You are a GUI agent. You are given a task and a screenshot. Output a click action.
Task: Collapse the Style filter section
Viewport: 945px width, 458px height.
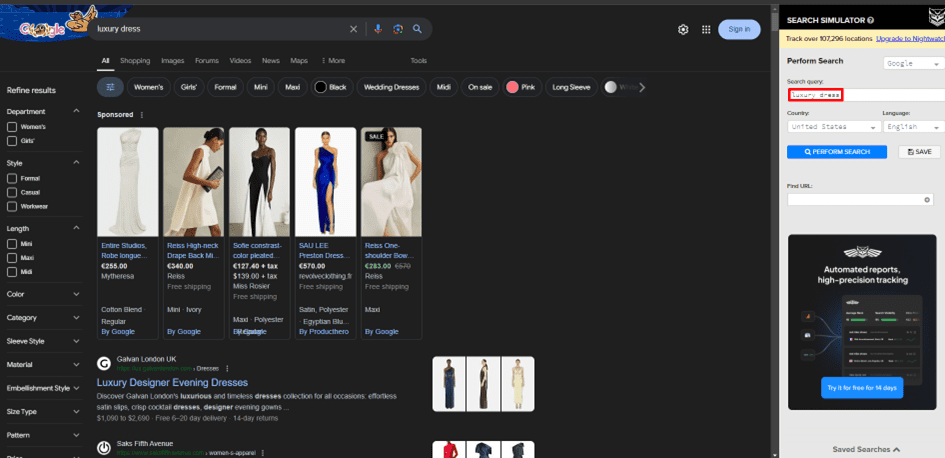[76, 163]
